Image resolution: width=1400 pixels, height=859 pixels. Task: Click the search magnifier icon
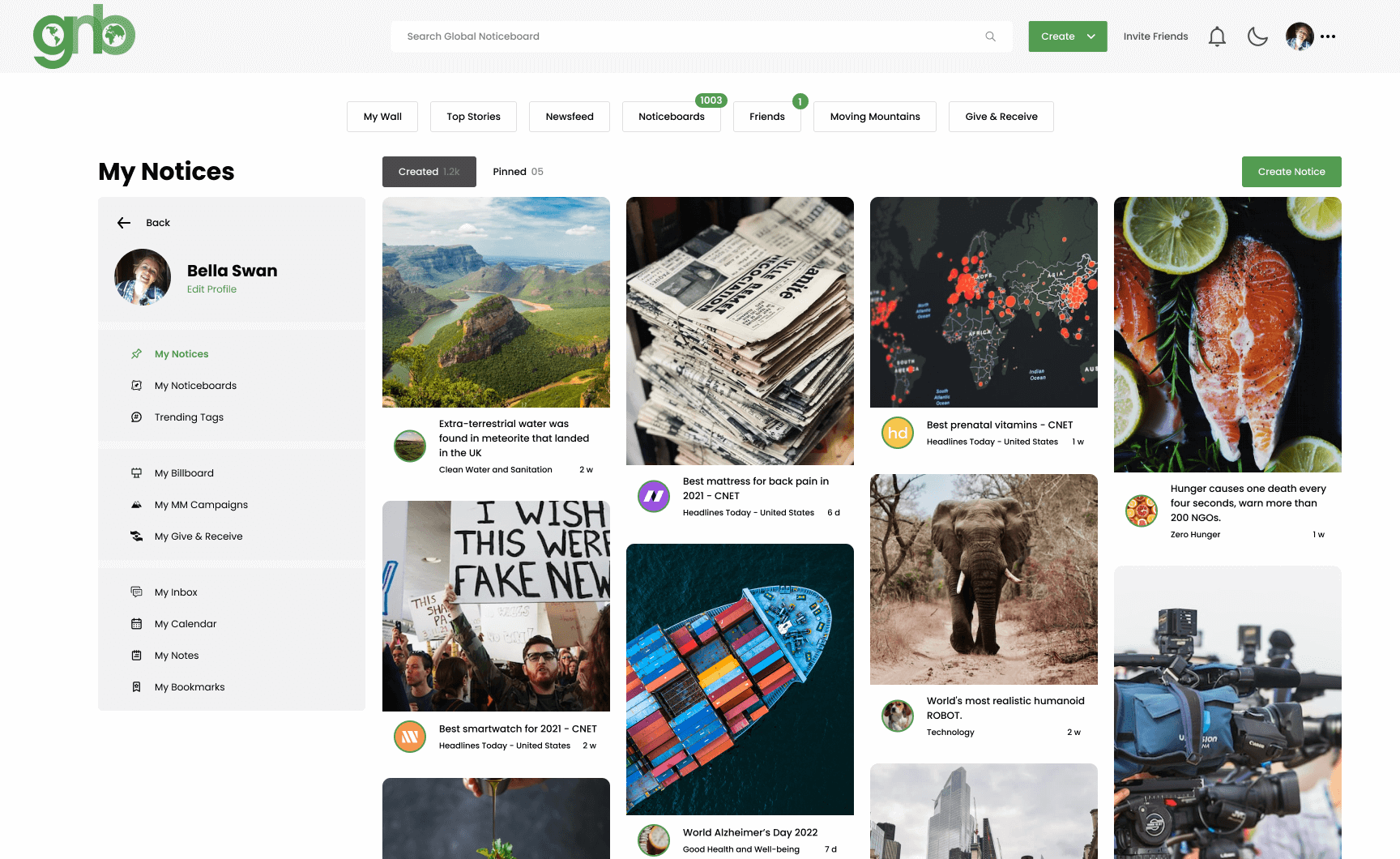pyautogui.click(x=990, y=36)
